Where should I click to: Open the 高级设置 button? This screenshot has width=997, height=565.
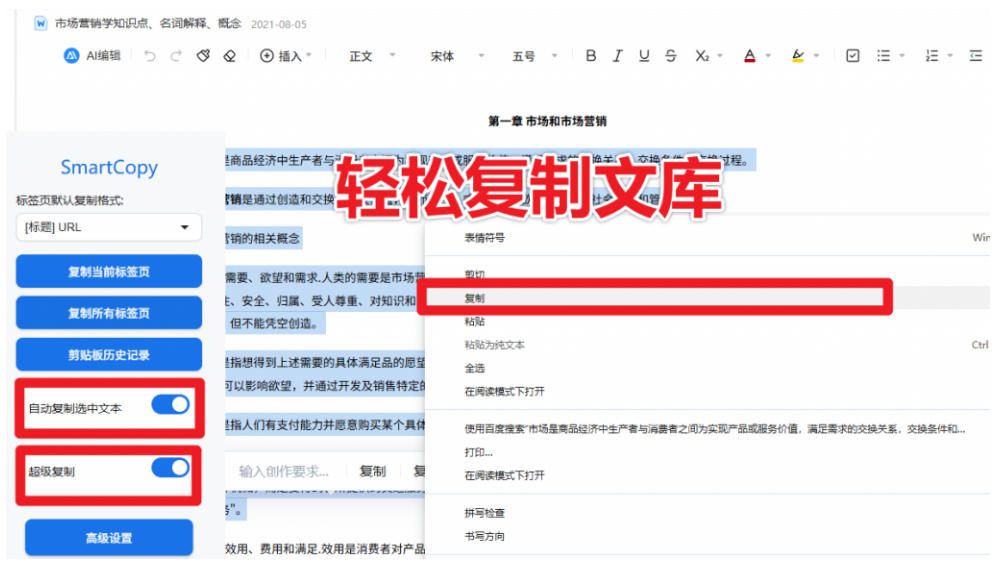(109, 538)
